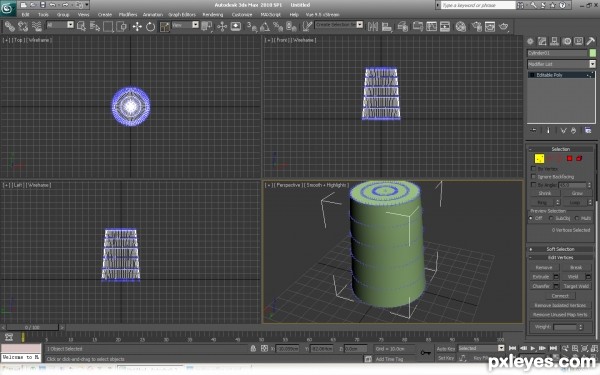Viewport: 600px width, 375px height.
Task: Choose the Select Object tool
Action: tap(81, 26)
